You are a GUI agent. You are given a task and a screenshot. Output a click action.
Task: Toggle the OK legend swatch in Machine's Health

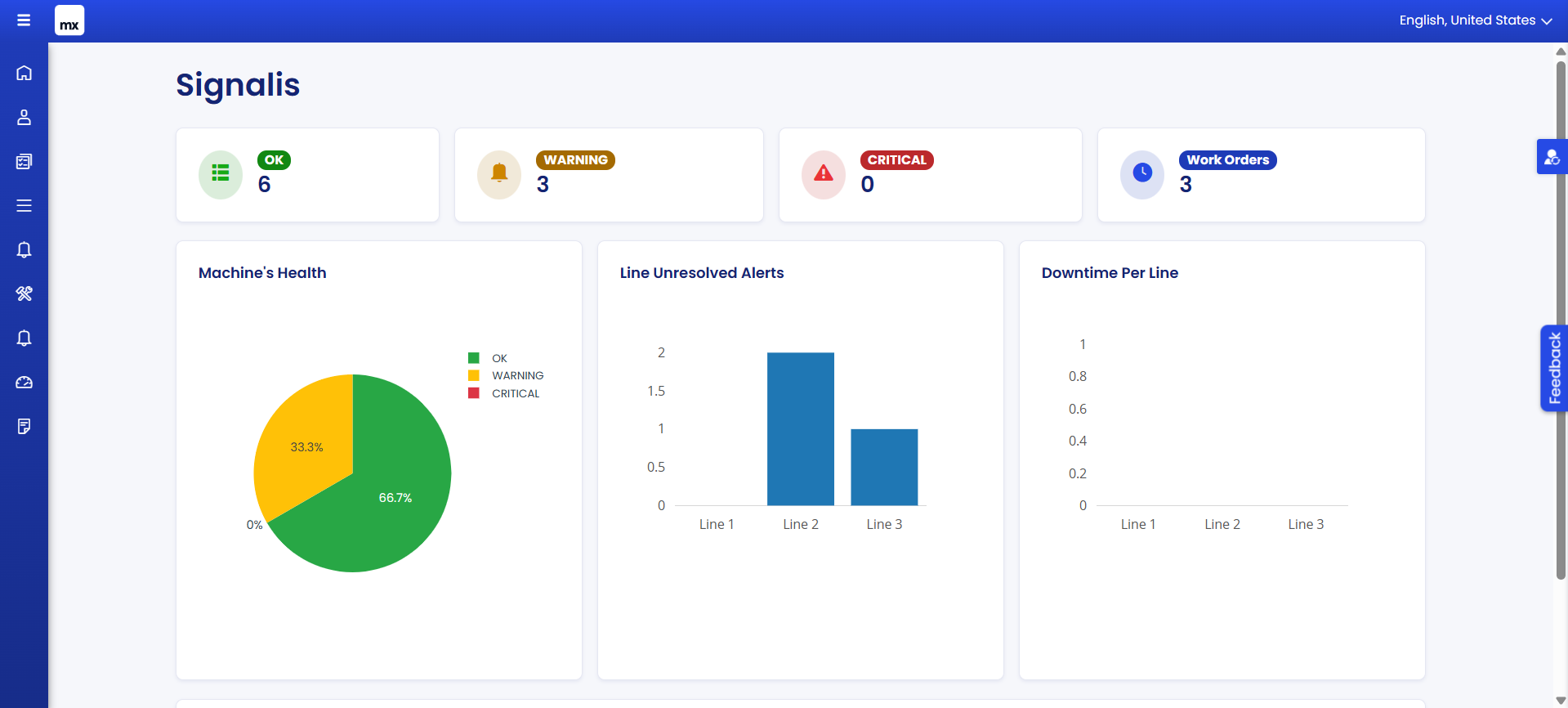click(x=474, y=358)
